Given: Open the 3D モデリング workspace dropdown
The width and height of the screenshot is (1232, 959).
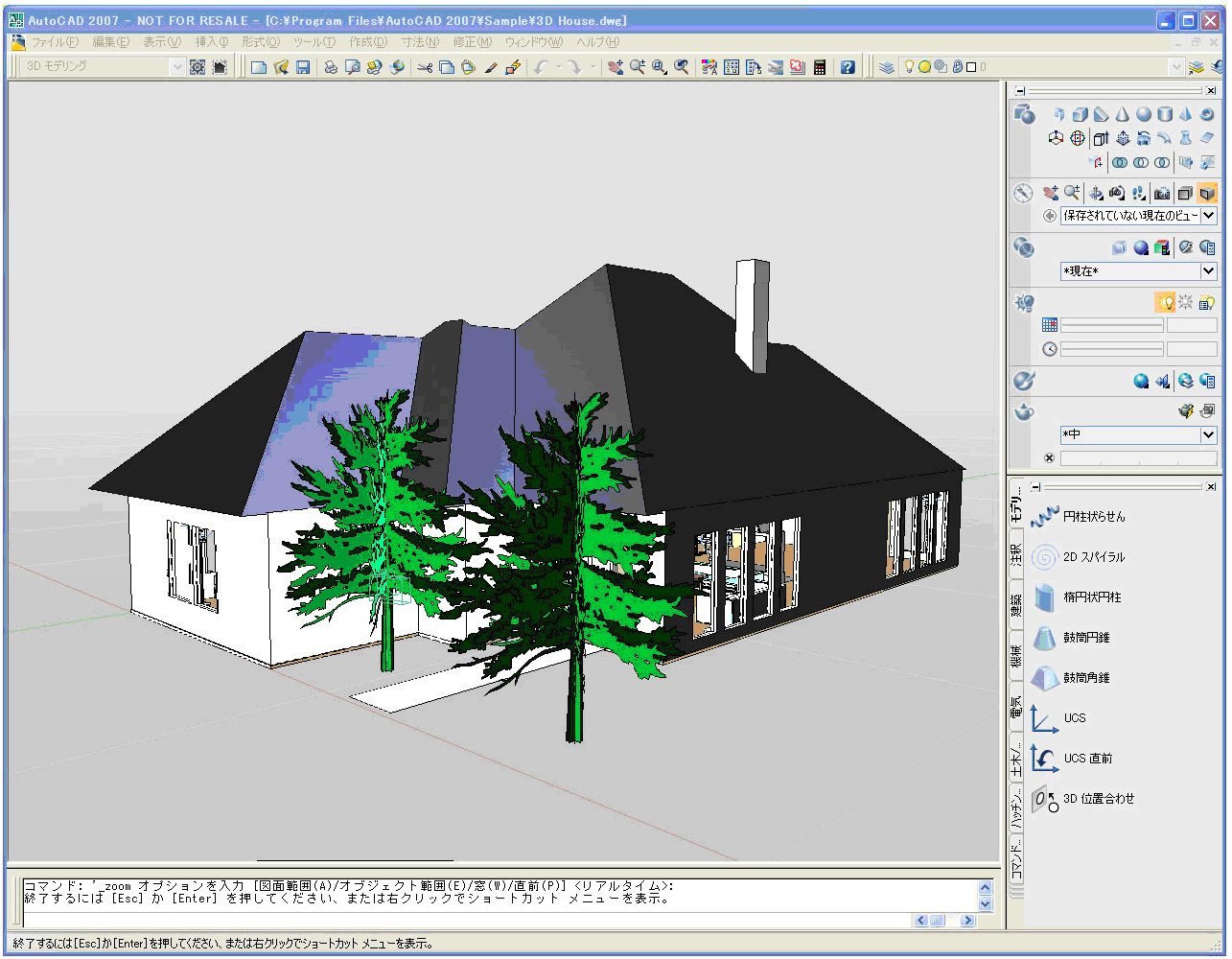Looking at the screenshot, I should coord(176,66).
